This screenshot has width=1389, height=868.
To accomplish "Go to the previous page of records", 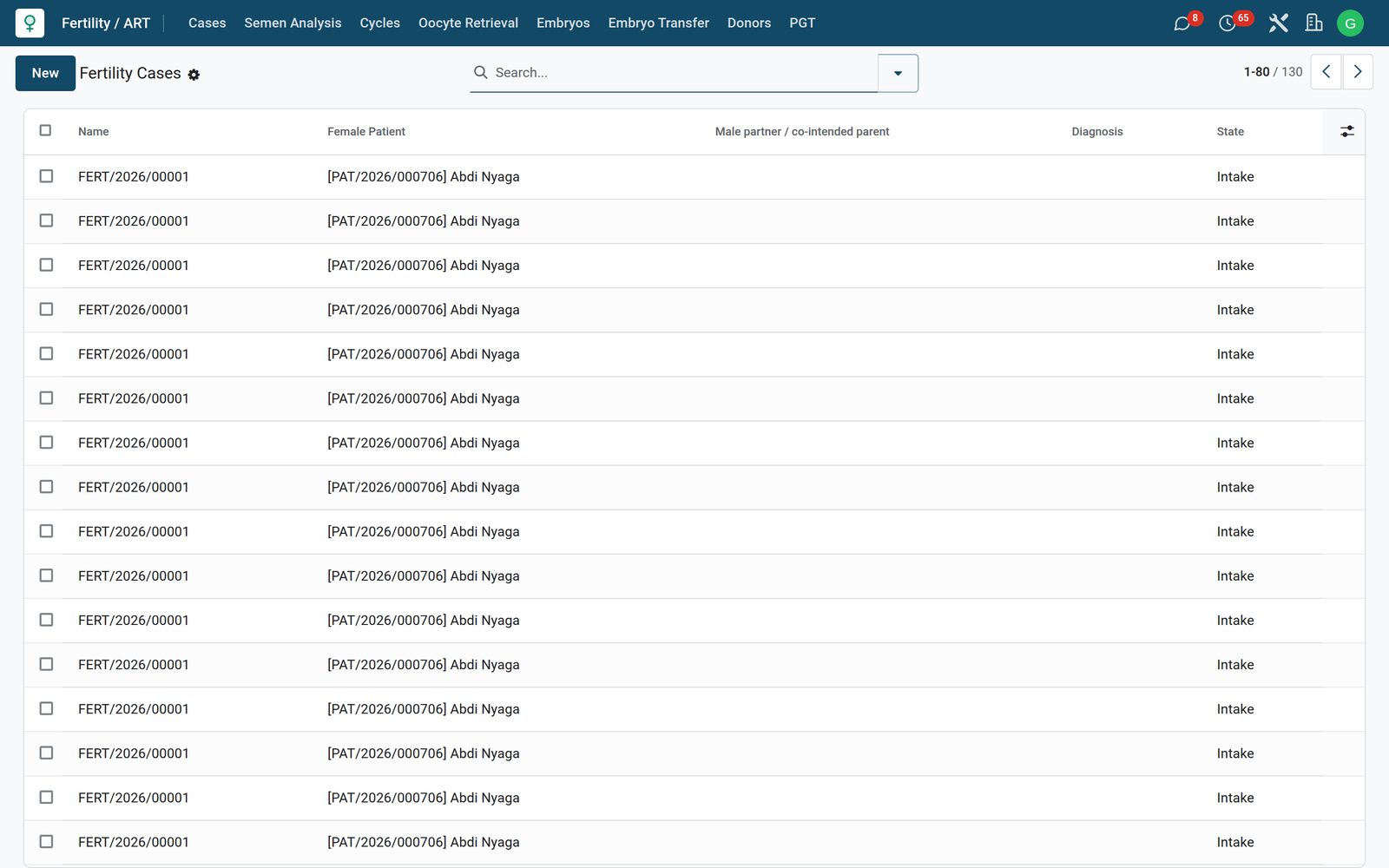I will click(1326, 72).
